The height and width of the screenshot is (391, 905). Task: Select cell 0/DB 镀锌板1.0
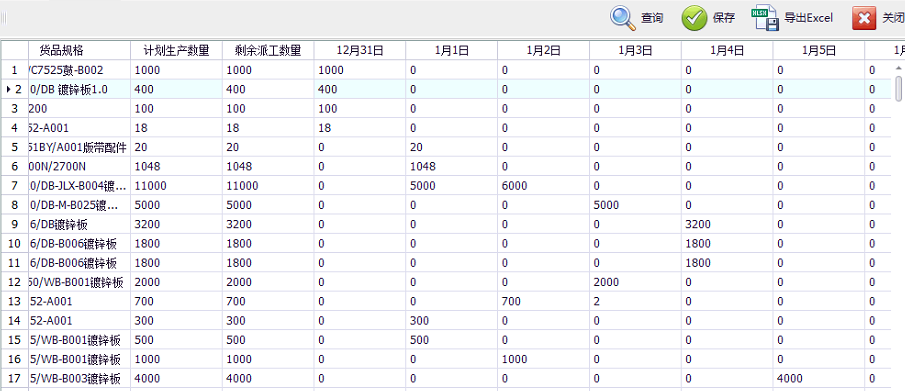[80, 90]
